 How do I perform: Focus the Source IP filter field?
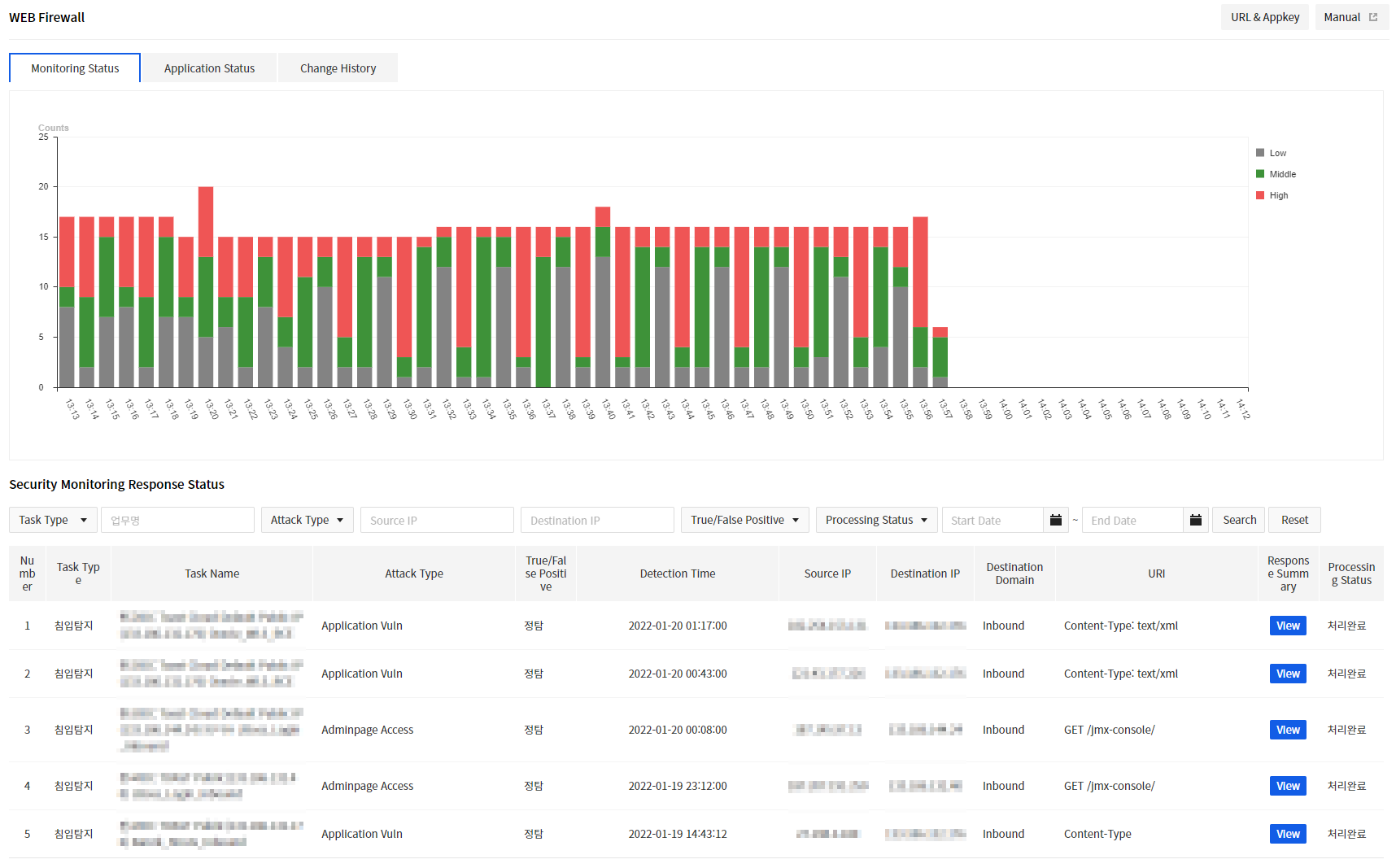click(437, 520)
